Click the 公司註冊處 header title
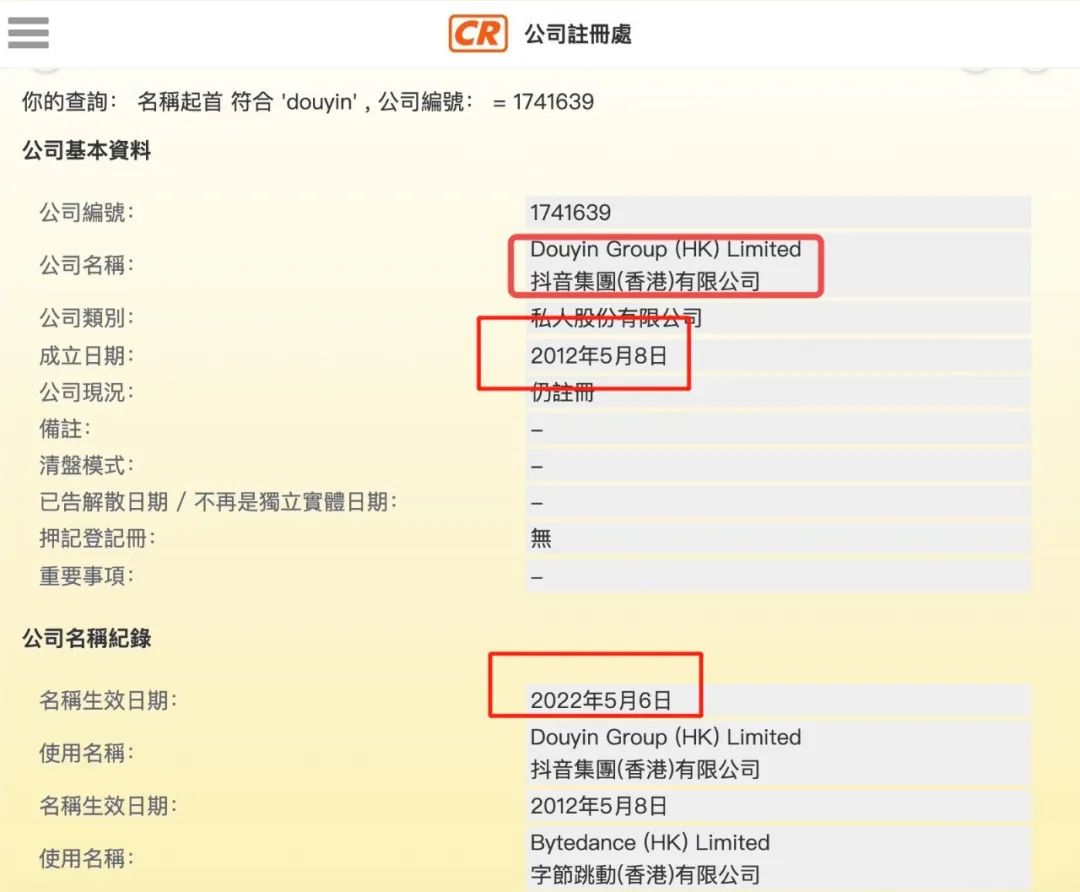Viewport: 1080px width, 892px height. coord(578,35)
